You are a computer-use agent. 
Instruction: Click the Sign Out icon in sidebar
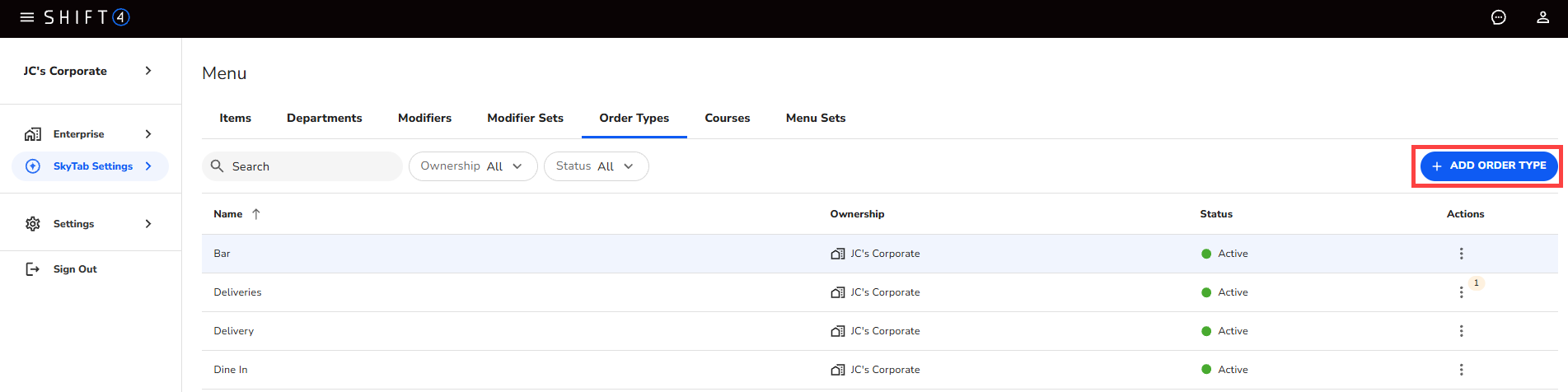pyautogui.click(x=33, y=269)
